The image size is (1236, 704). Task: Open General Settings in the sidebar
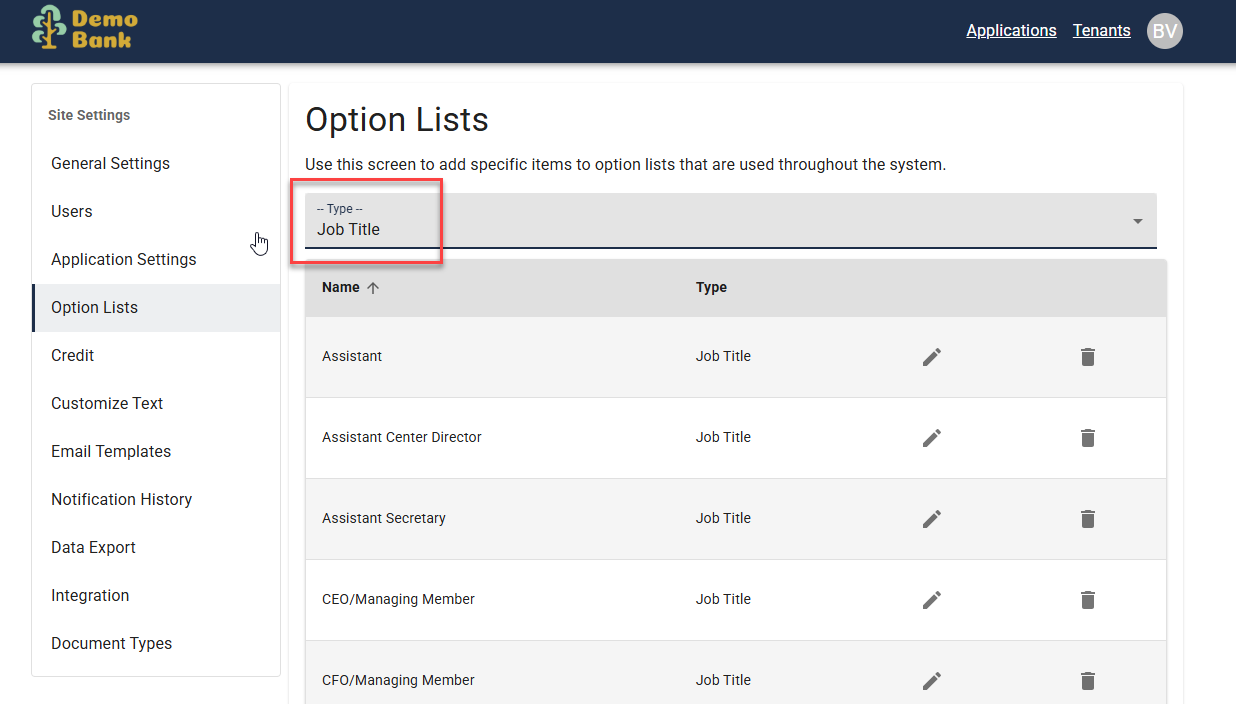click(111, 163)
